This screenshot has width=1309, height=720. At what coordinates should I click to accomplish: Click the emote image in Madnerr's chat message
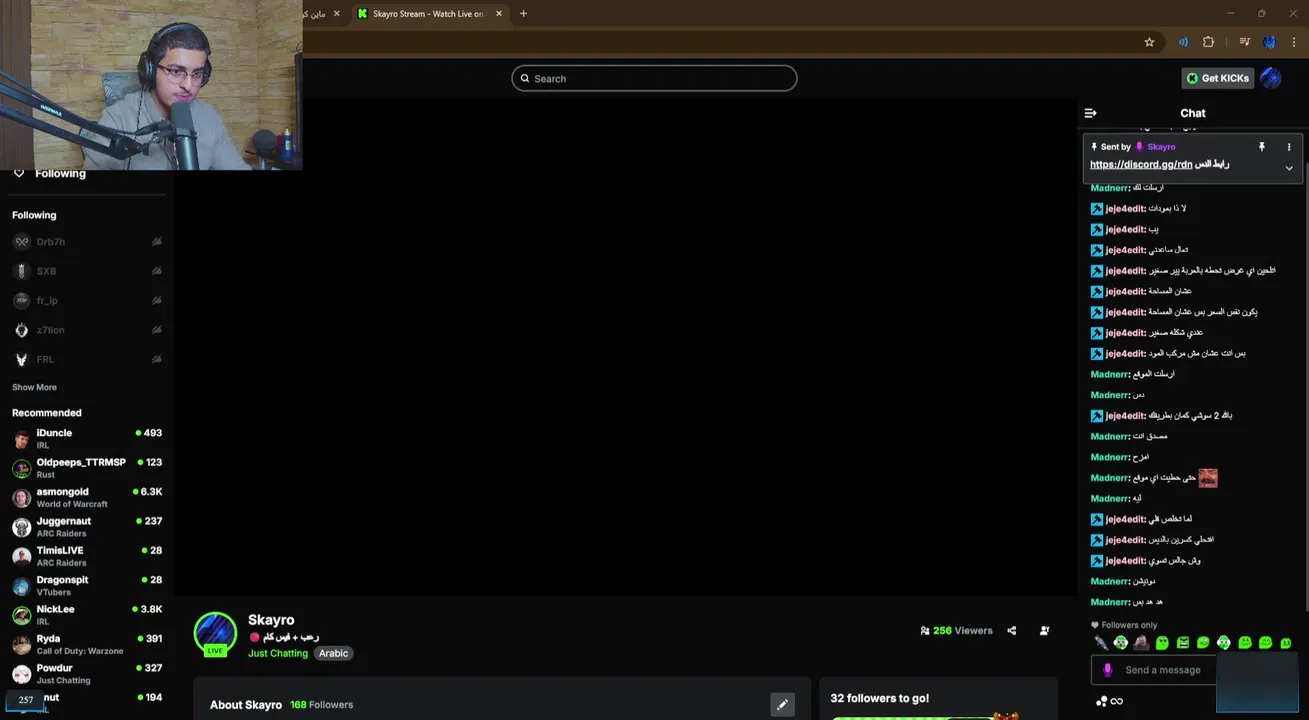[1208, 478]
